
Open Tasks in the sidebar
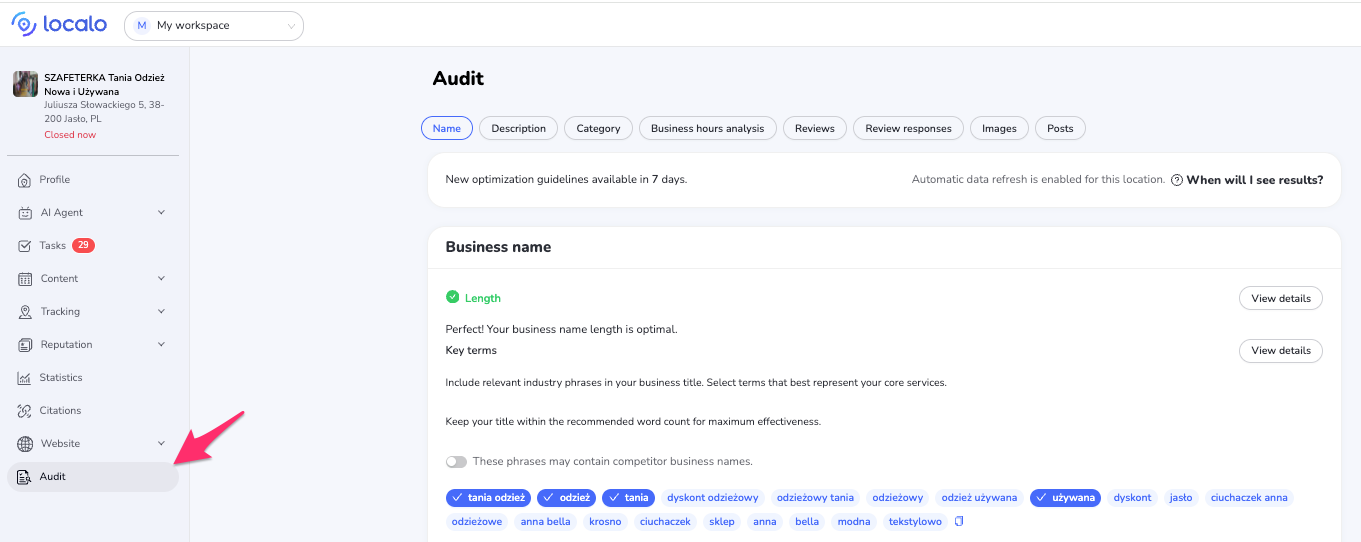[93, 246]
